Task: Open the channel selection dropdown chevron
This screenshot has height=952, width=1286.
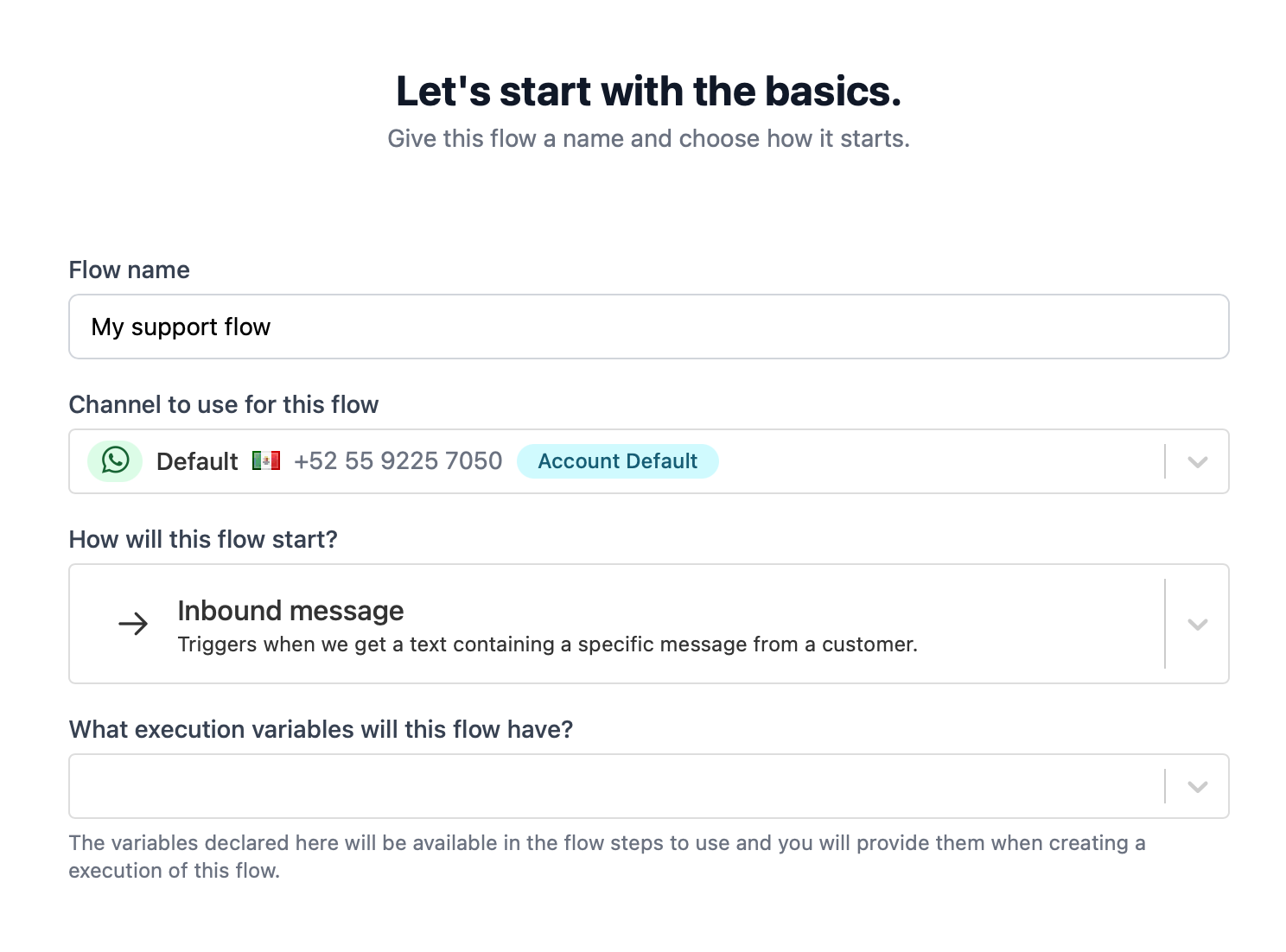Action: tap(1197, 461)
